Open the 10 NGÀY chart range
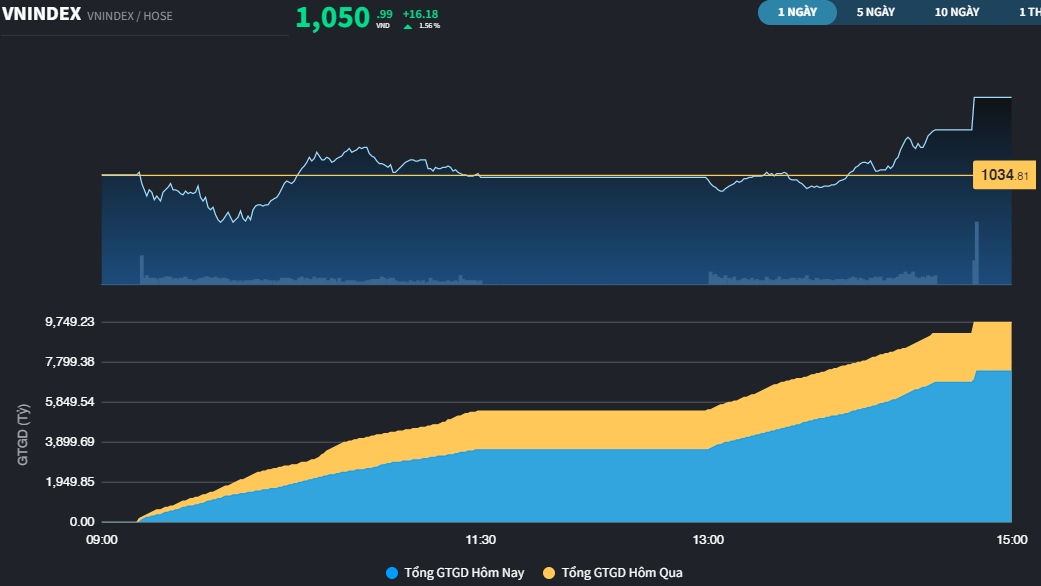The height and width of the screenshot is (586, 1041). tap(956, 12)
